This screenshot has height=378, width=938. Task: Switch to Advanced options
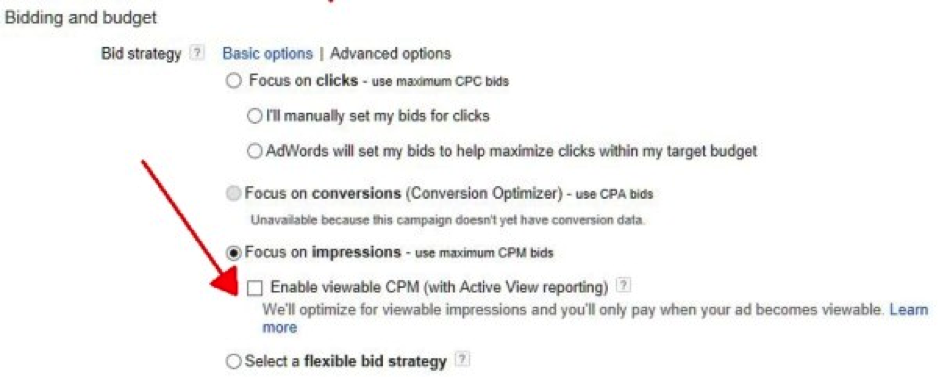coord(390,54)
